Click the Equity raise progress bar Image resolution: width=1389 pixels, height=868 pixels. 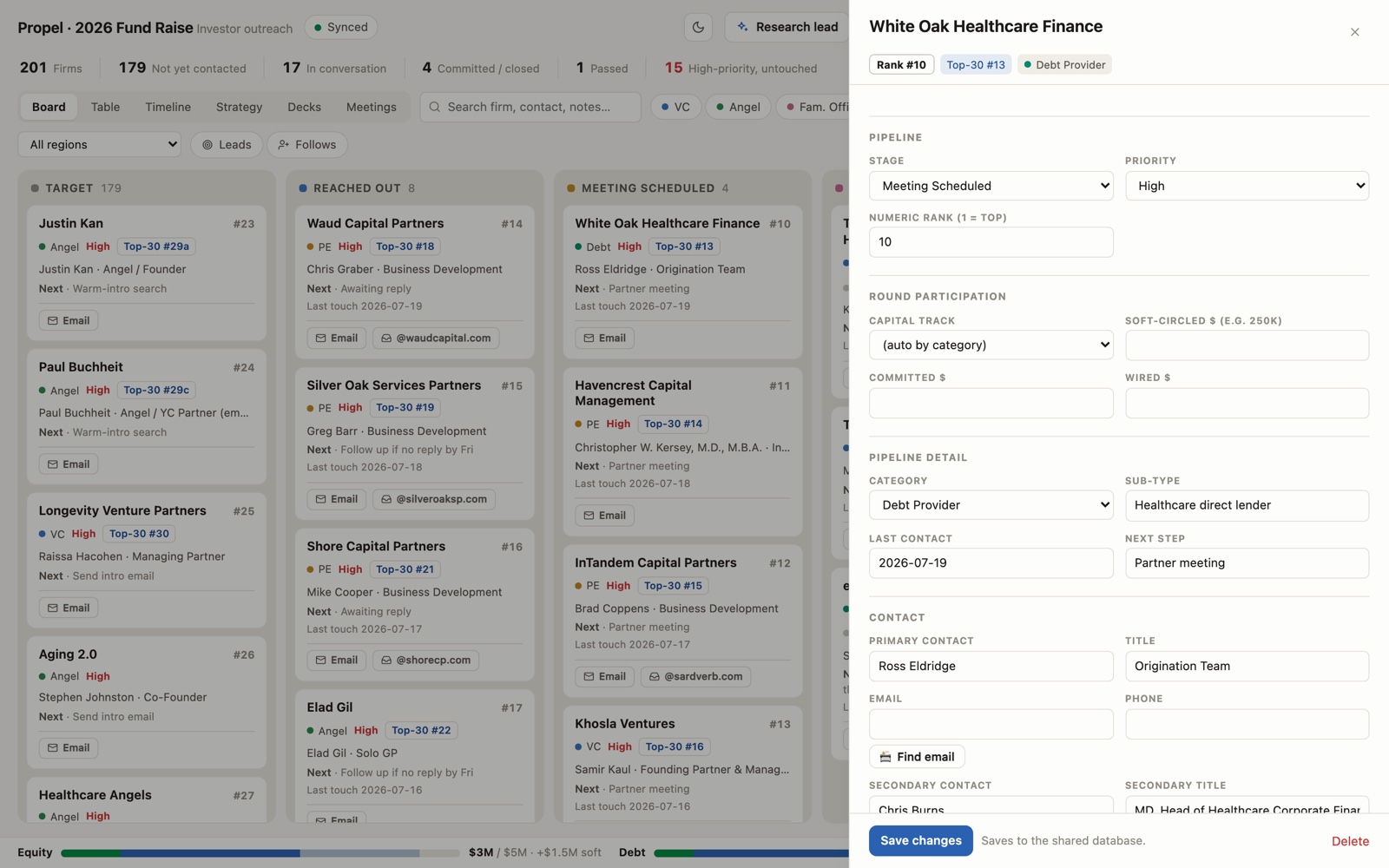(x=260, y=852)
